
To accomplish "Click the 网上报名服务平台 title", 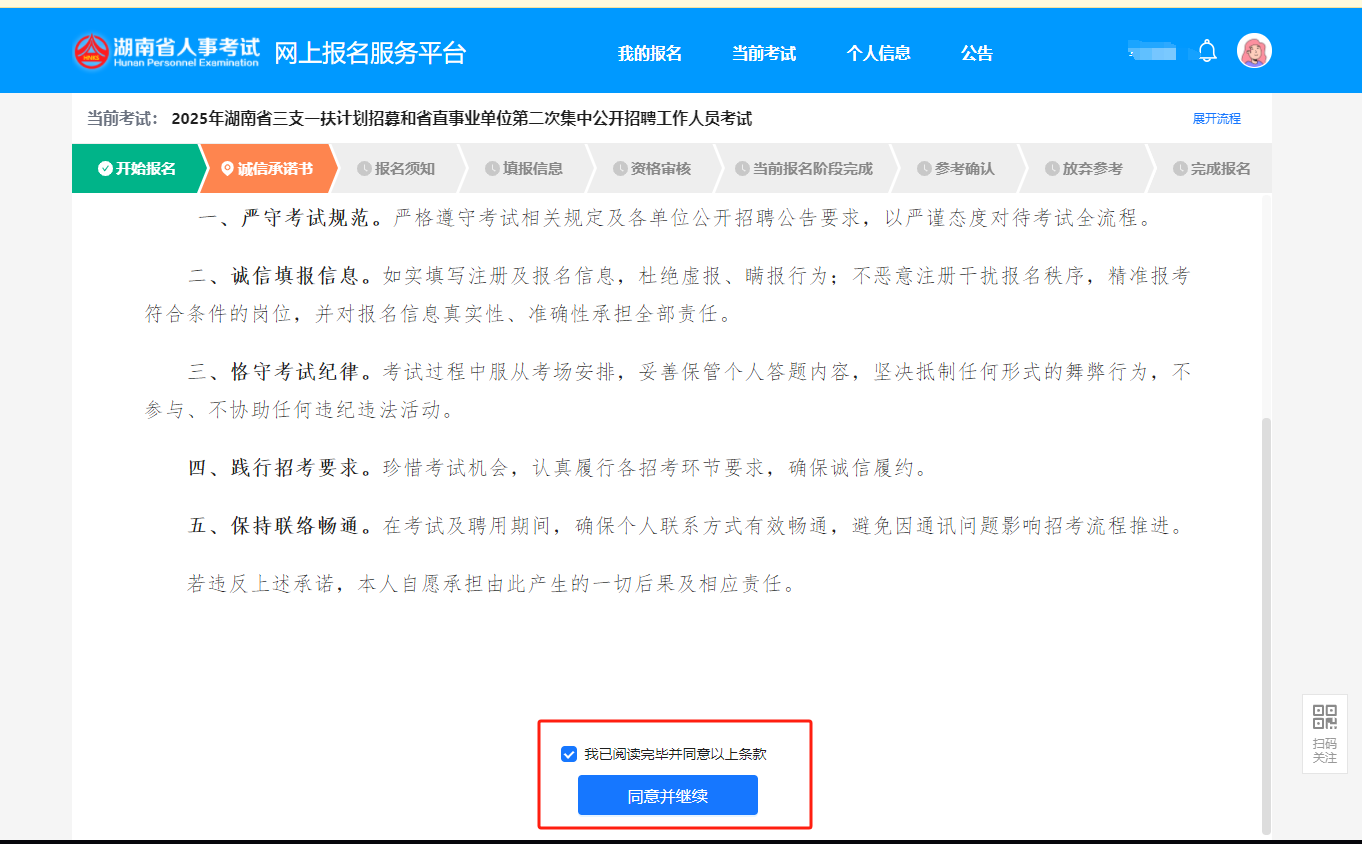I will (370, 53).
